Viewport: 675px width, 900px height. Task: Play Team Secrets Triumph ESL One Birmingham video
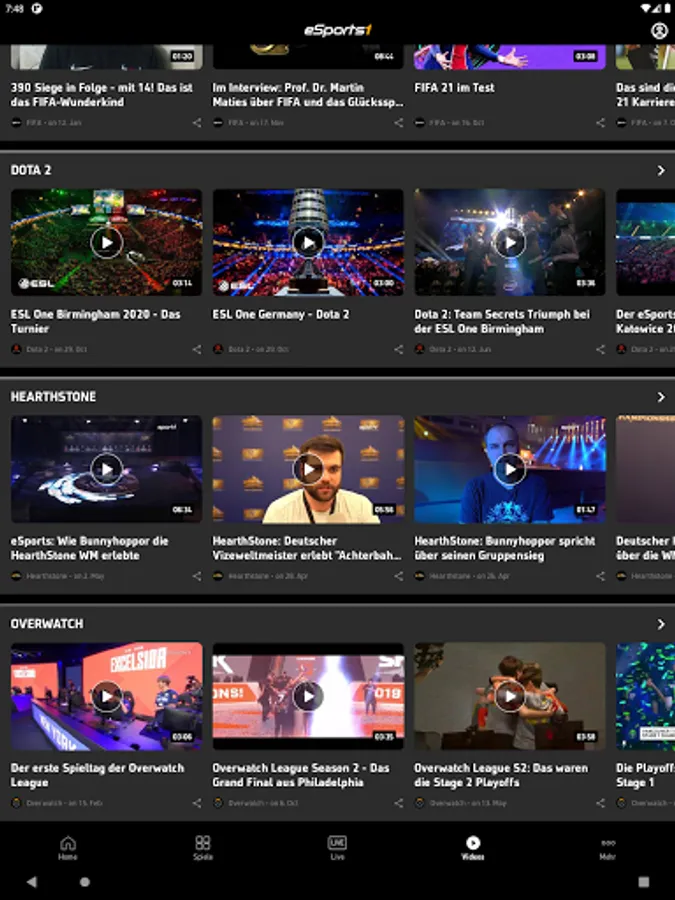pos(510,243)
